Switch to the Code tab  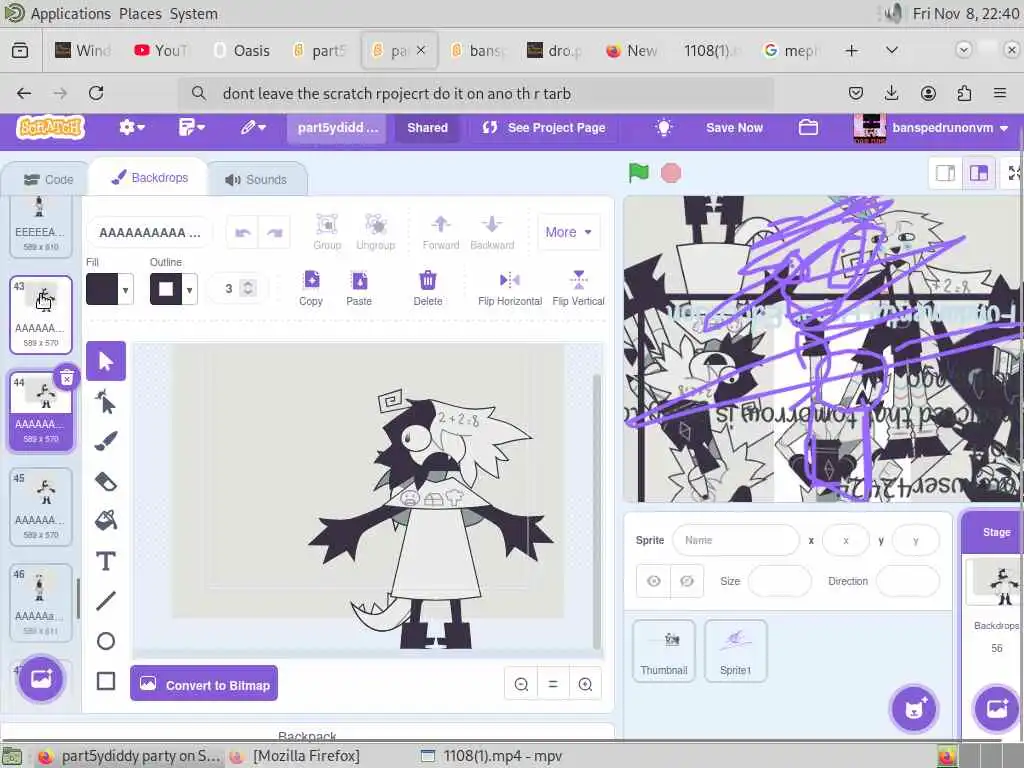(48, 180)
